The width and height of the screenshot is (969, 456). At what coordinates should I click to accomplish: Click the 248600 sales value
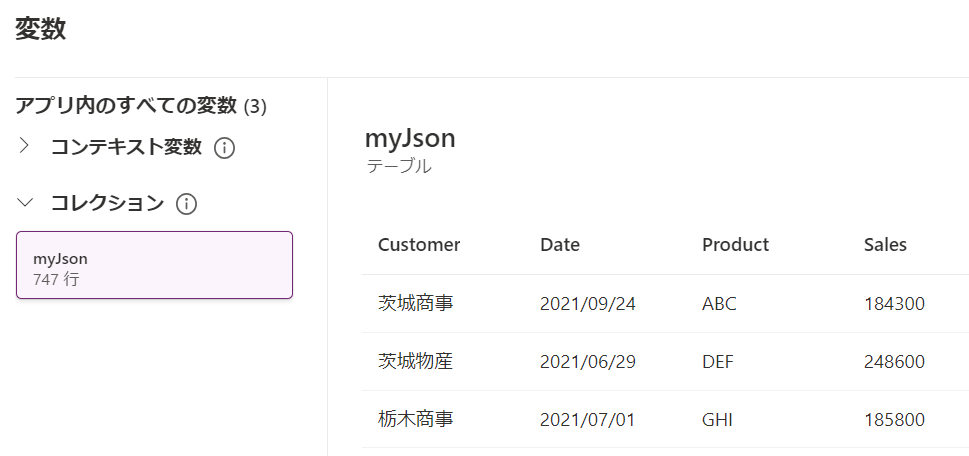[894, 361]
